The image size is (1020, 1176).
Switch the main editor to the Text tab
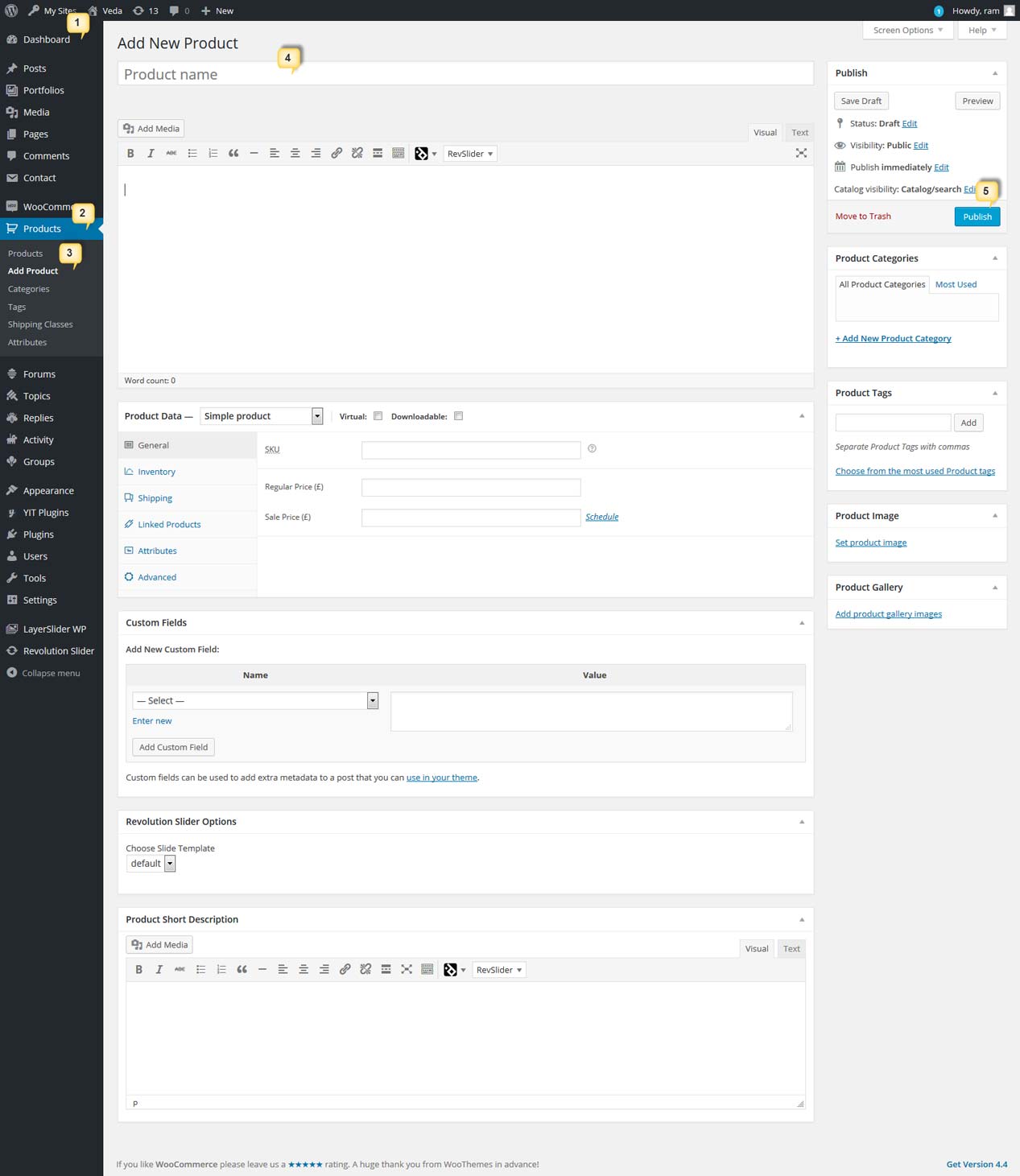(x=799, y=133)
